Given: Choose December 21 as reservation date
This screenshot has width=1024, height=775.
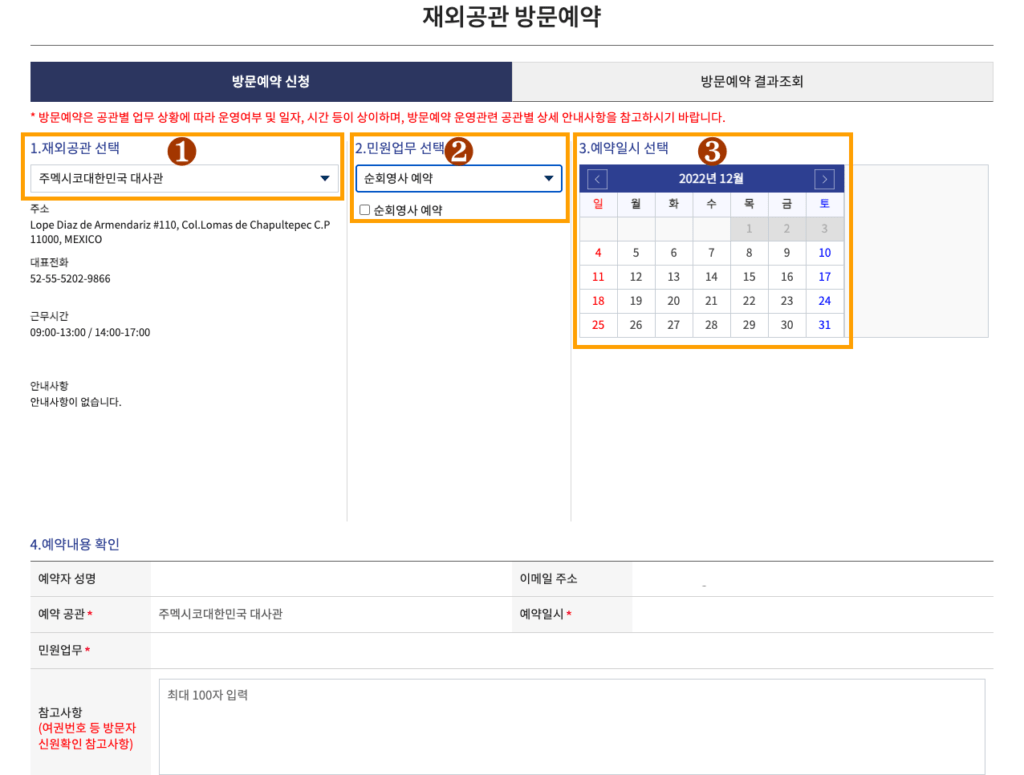Looking at the screenshot, I should pyautogui.click(x=711, y=301).
